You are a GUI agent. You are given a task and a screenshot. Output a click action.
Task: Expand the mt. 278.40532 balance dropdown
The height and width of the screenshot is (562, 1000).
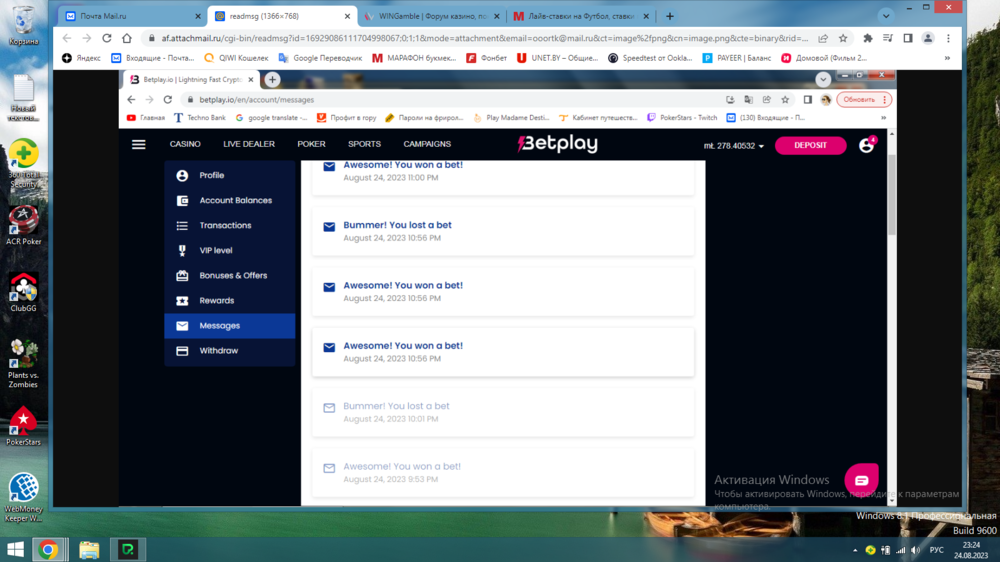pyautogui.click(x=733, y=146)
